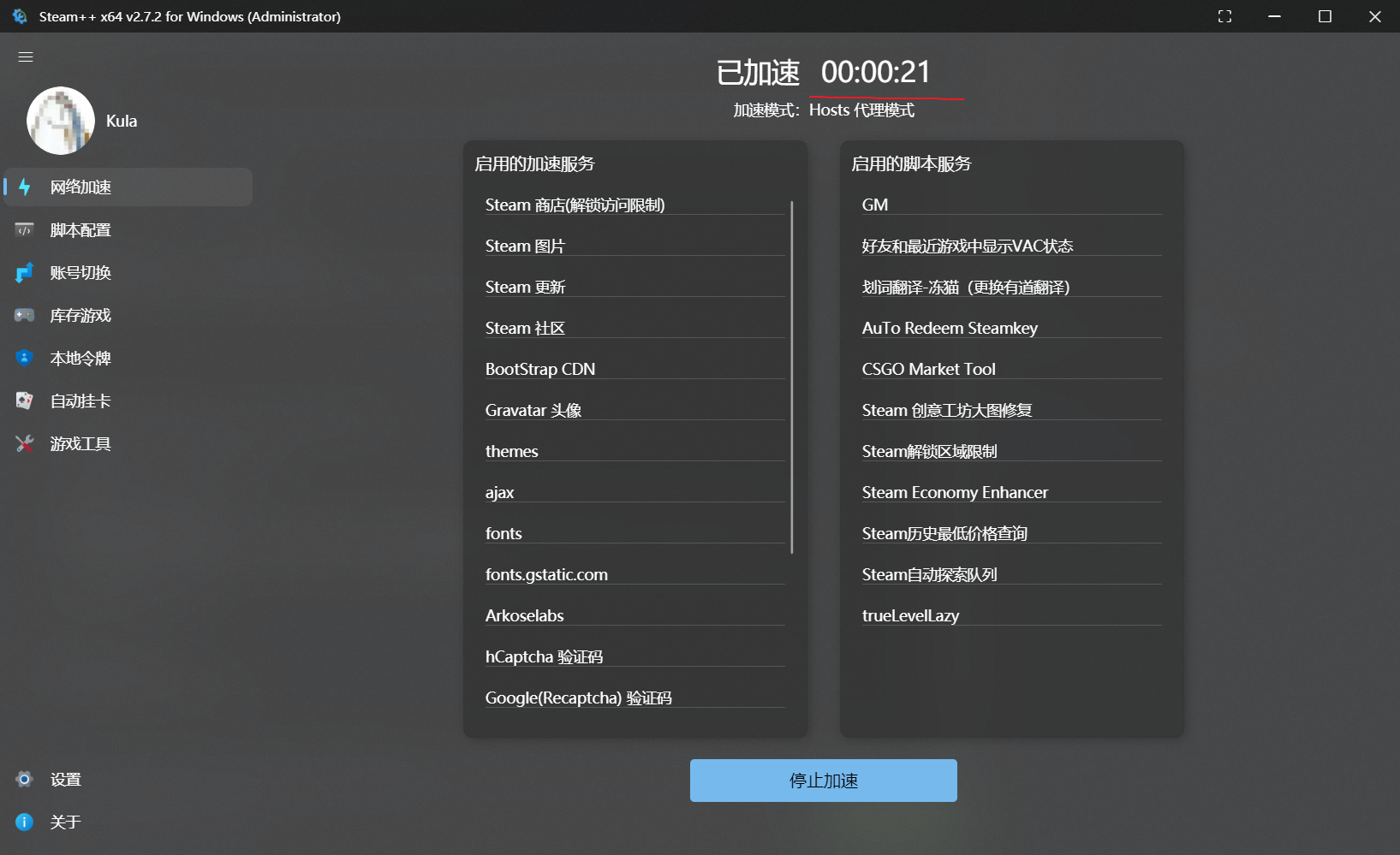The image size is (1400, 855).
Task: Click the Kula username label
Action: (x=122, y=121)
